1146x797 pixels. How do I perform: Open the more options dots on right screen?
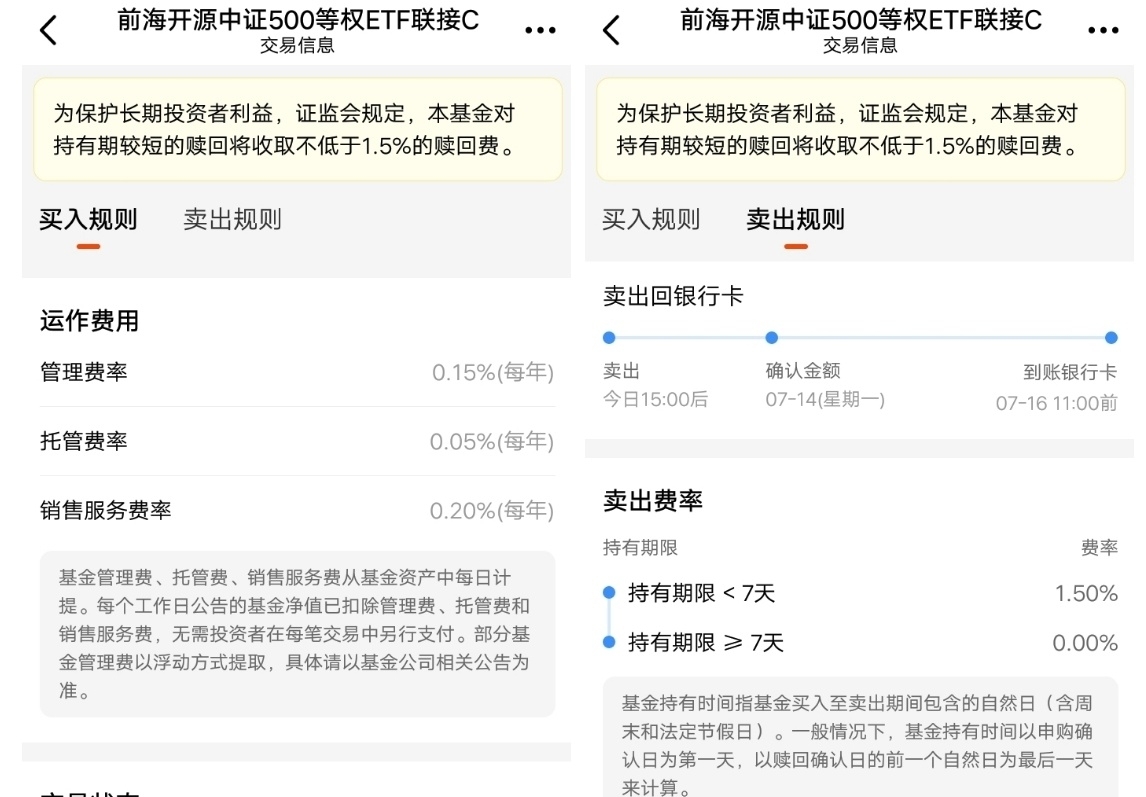tap(1103, 30)
